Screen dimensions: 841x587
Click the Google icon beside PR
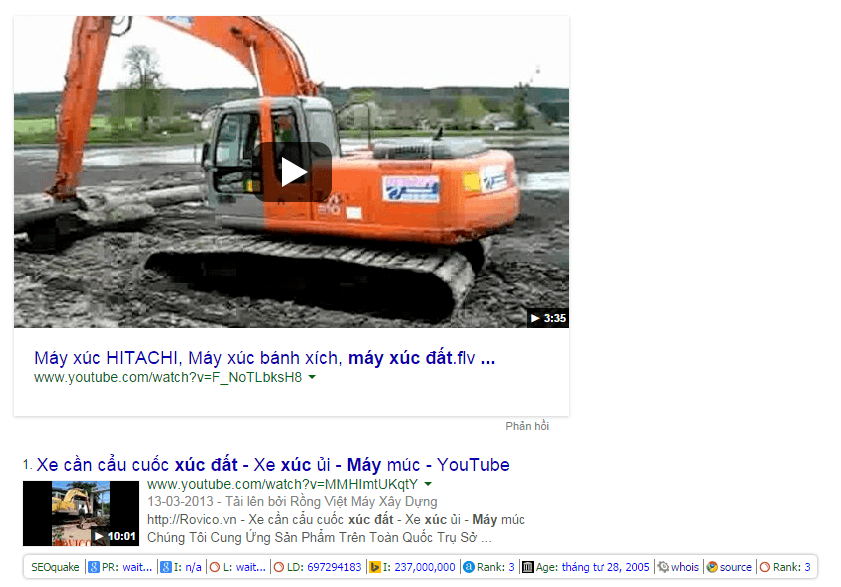coord(94,567)
